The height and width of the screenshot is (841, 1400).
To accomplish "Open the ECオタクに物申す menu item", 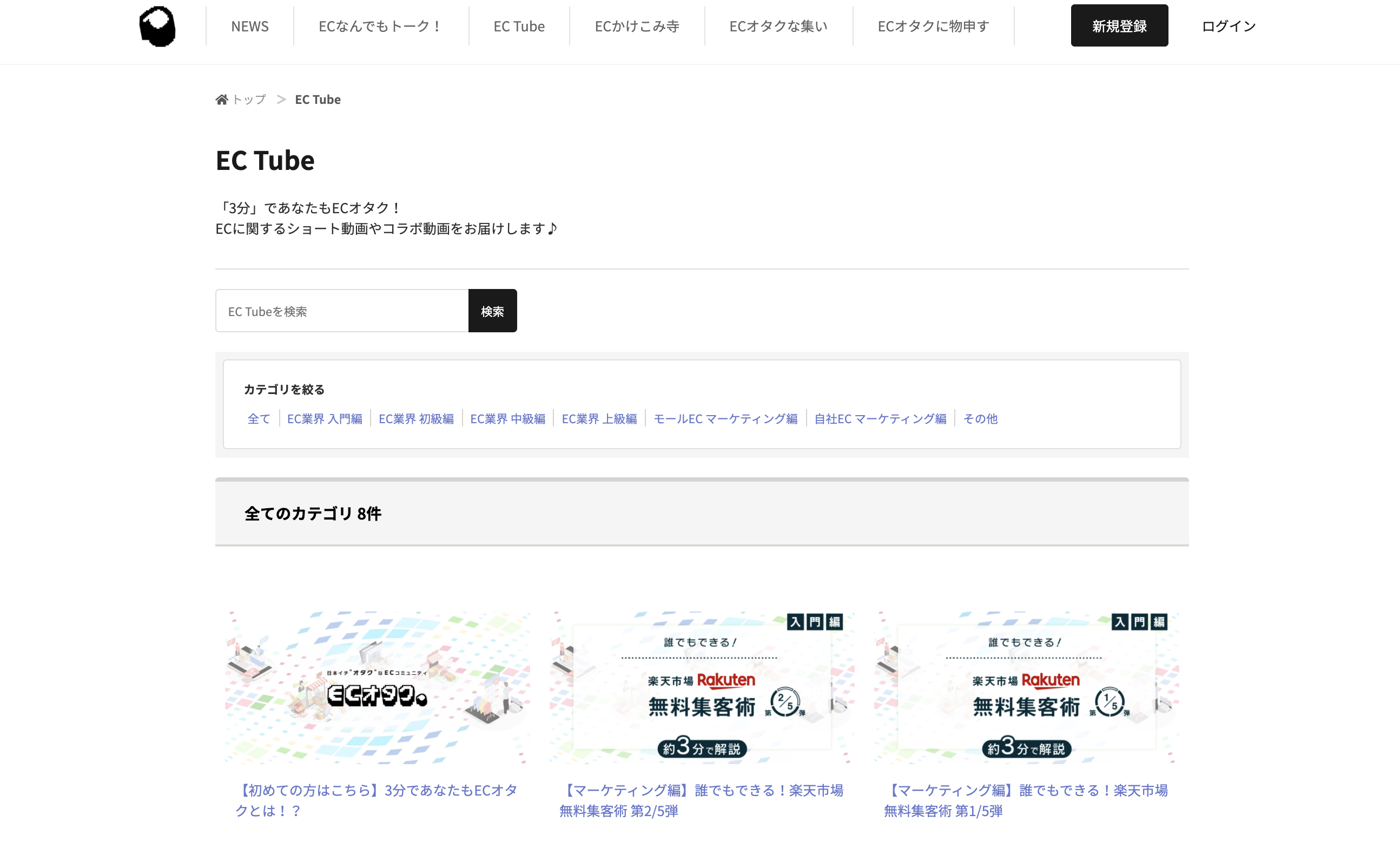I will [x=933, y=26].
